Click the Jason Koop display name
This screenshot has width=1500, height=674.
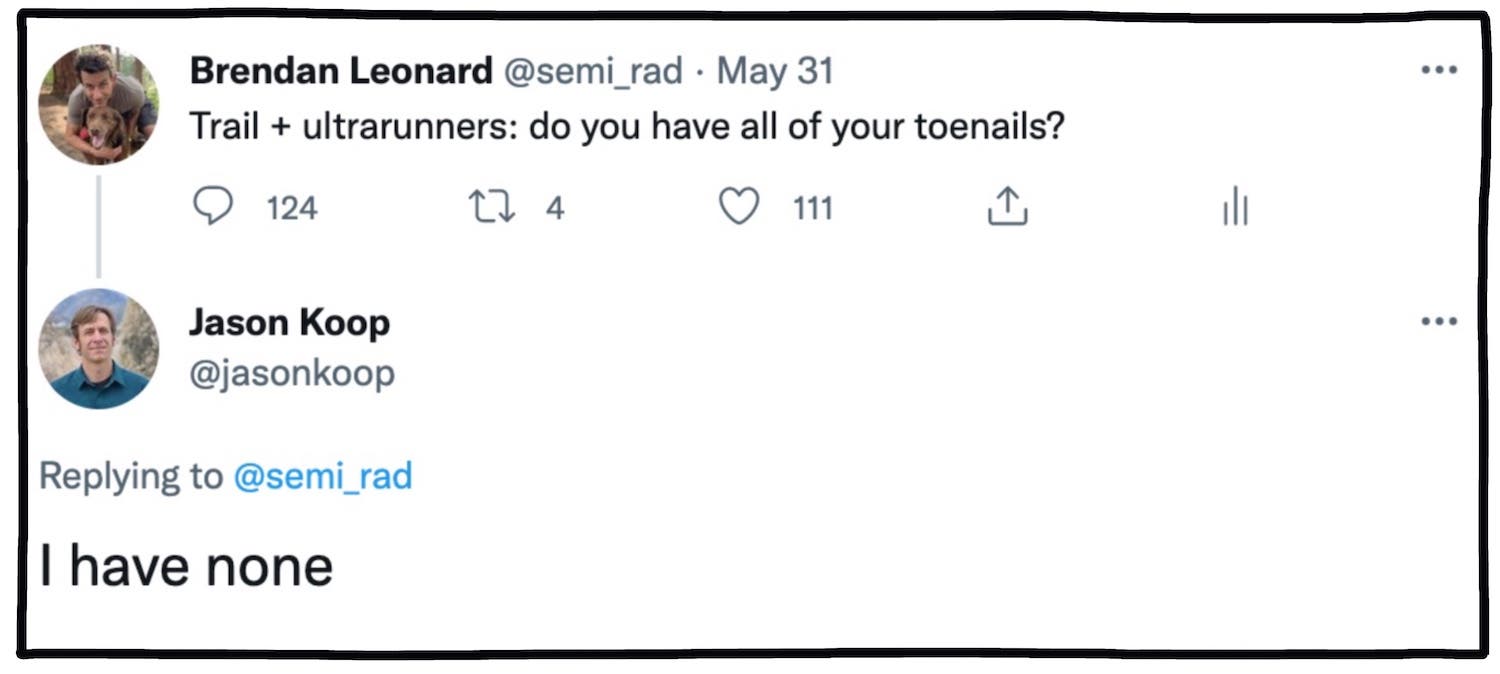pos(289,323)
